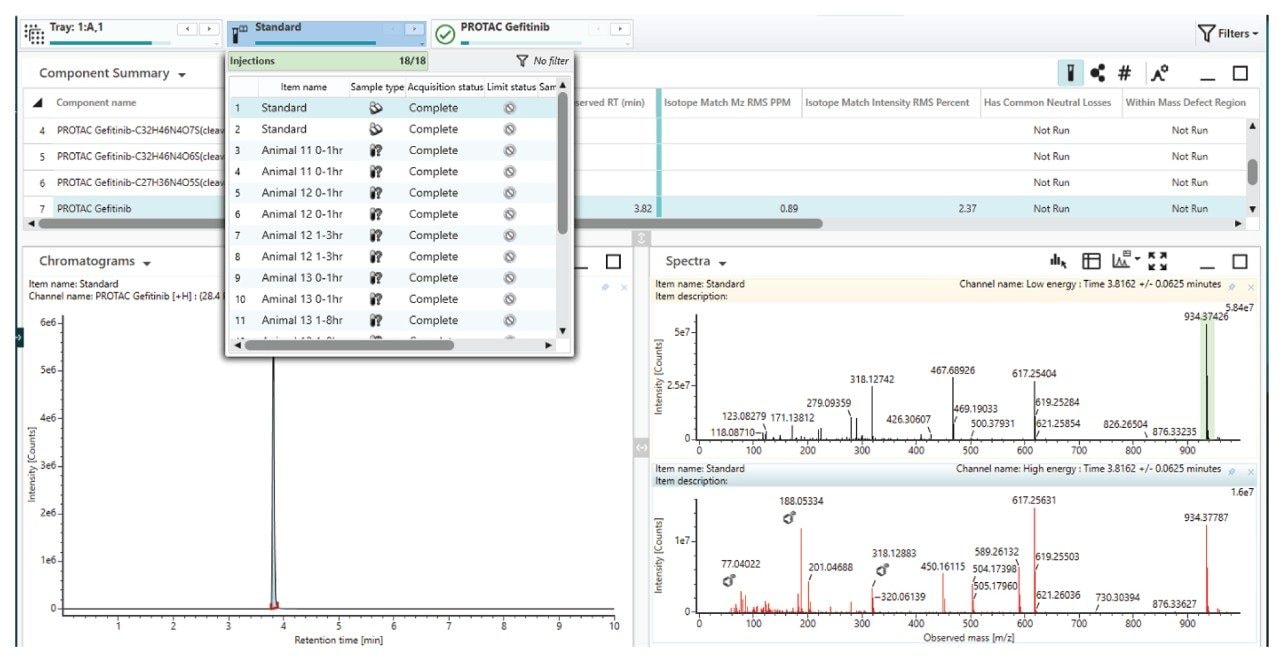Expand the collapsed left side panel arrow
Screen dimensions: 1280x664
click(19, 339)
